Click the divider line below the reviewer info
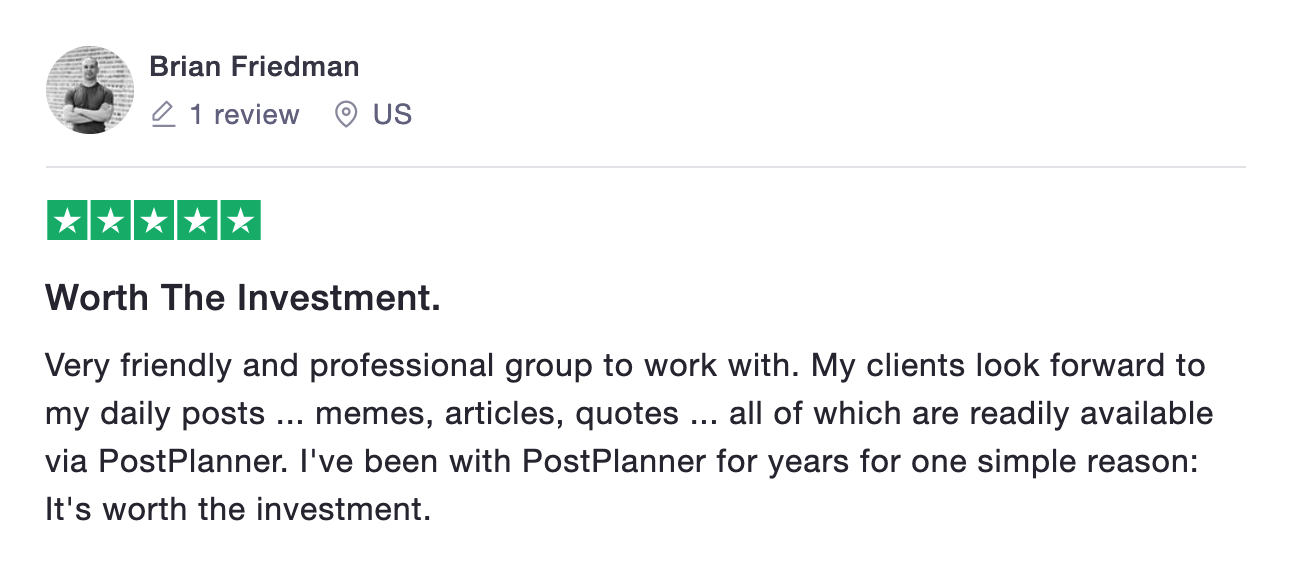The image size is (1296, 564). pos(646,167)
